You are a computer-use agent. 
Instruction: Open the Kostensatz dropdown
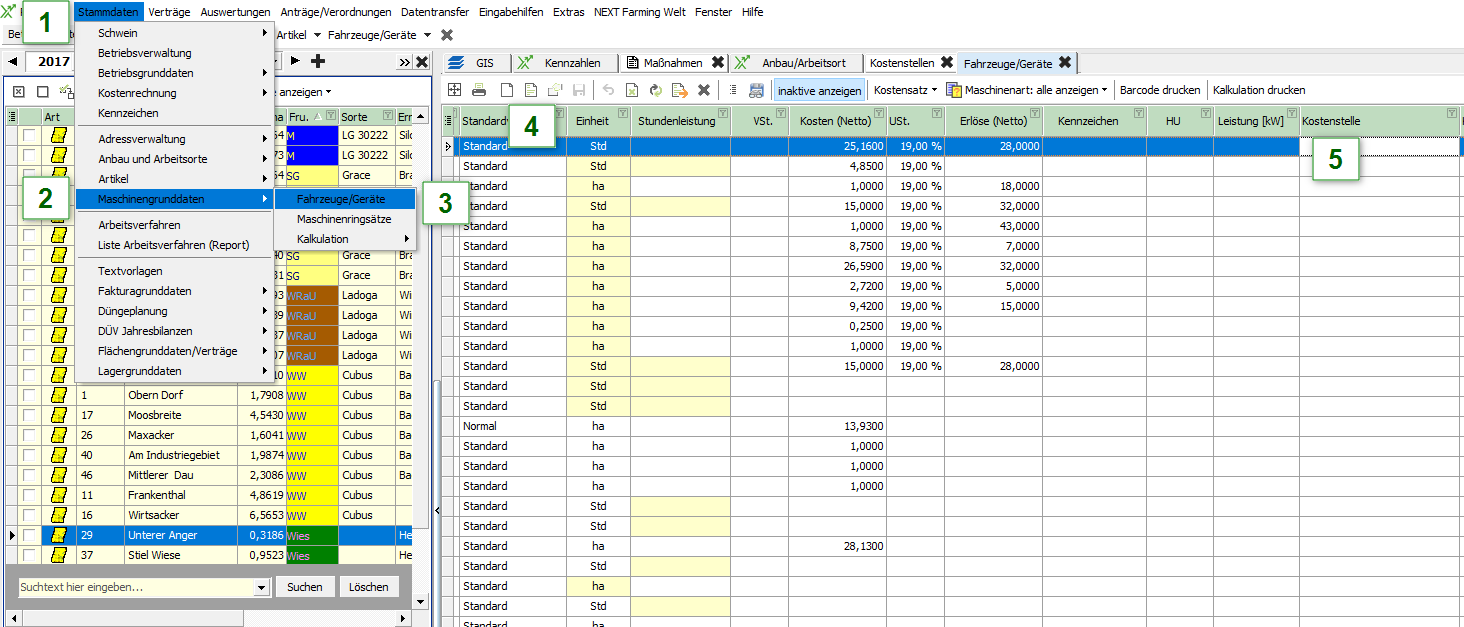[x=905, y=90]
